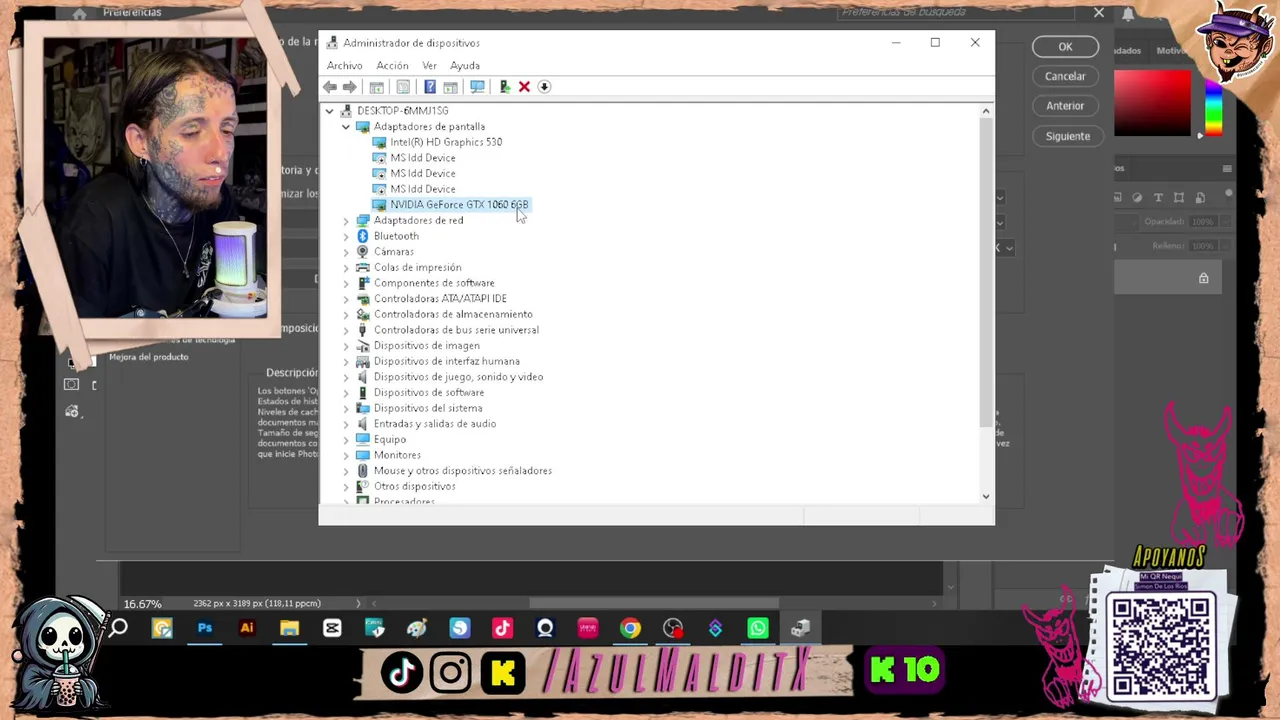Click the text layer filter T icon

1158,198
